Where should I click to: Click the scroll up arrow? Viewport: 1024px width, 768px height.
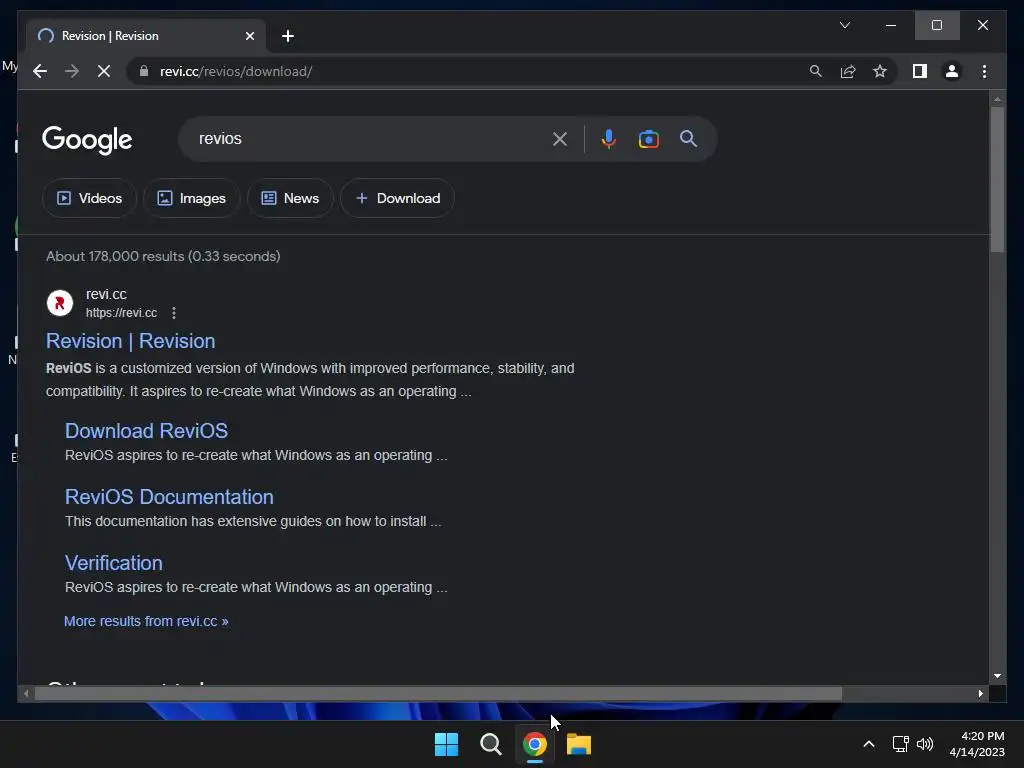[x=997, y=99]
